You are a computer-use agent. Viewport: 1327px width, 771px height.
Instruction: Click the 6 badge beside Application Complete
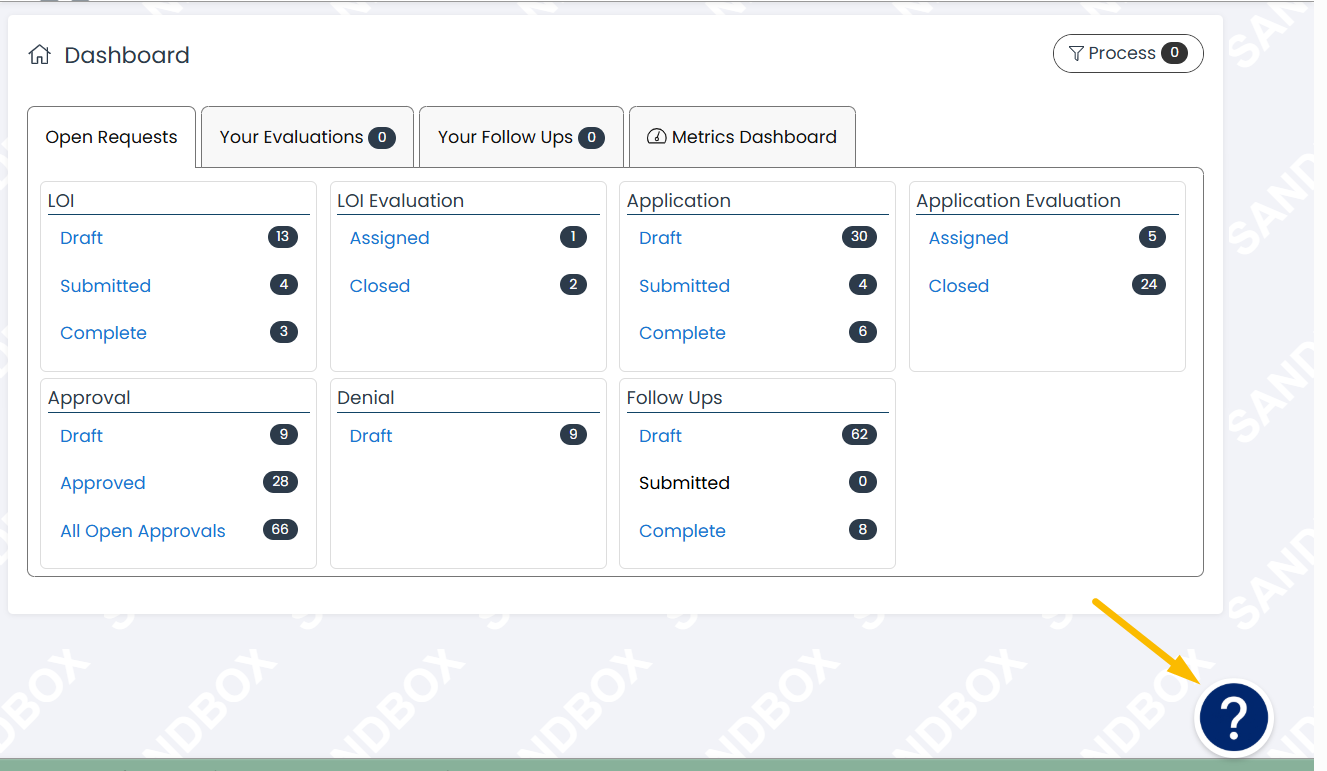click(863, 332)
